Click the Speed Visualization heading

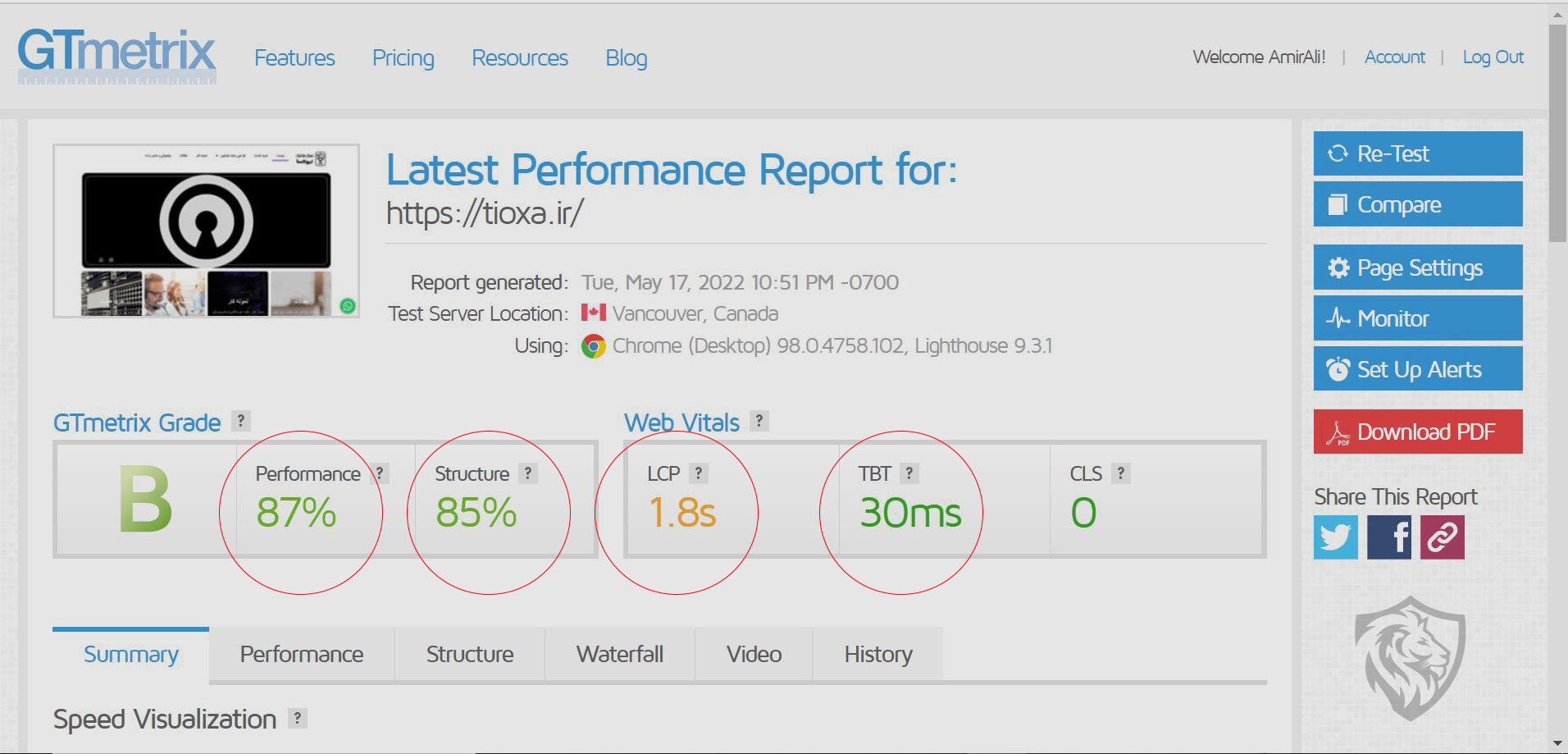pos(165,720)
